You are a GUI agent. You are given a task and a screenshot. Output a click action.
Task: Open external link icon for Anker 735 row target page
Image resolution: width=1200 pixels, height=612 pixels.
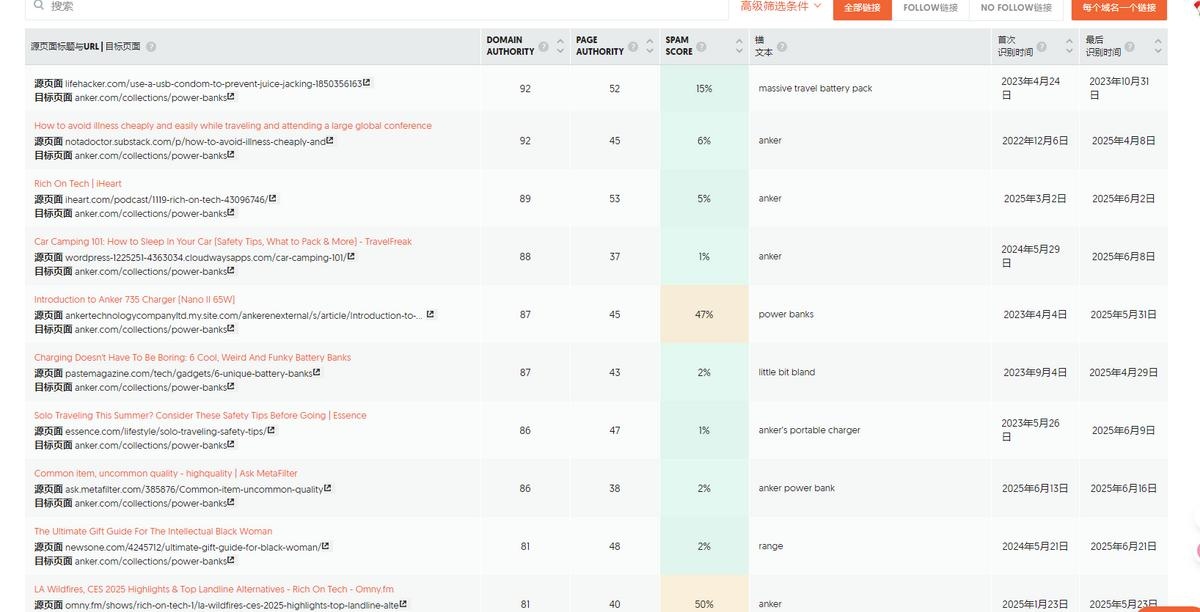231,329
